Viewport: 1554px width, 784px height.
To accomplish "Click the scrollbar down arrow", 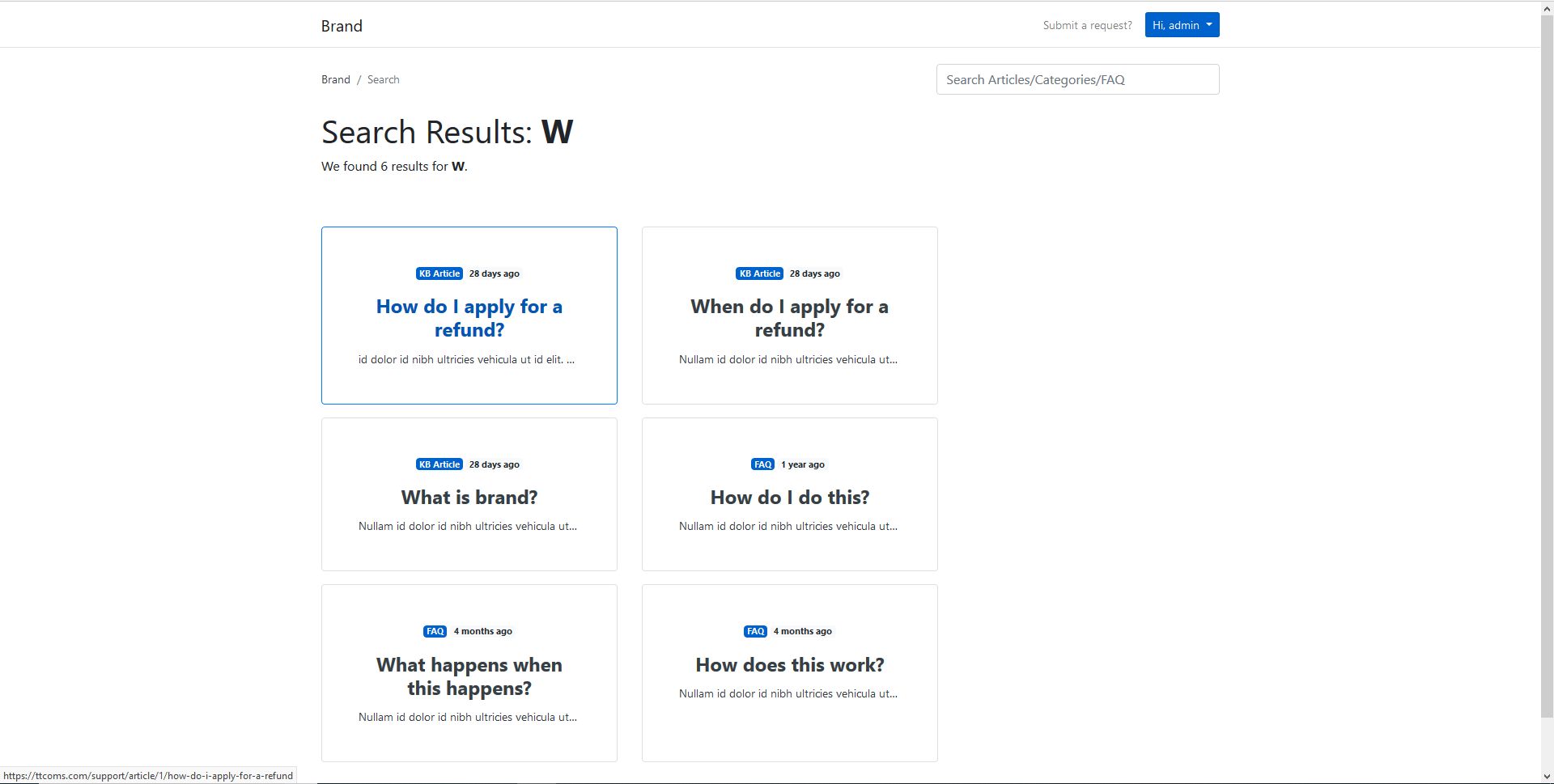I will [x=1547, y=777].
